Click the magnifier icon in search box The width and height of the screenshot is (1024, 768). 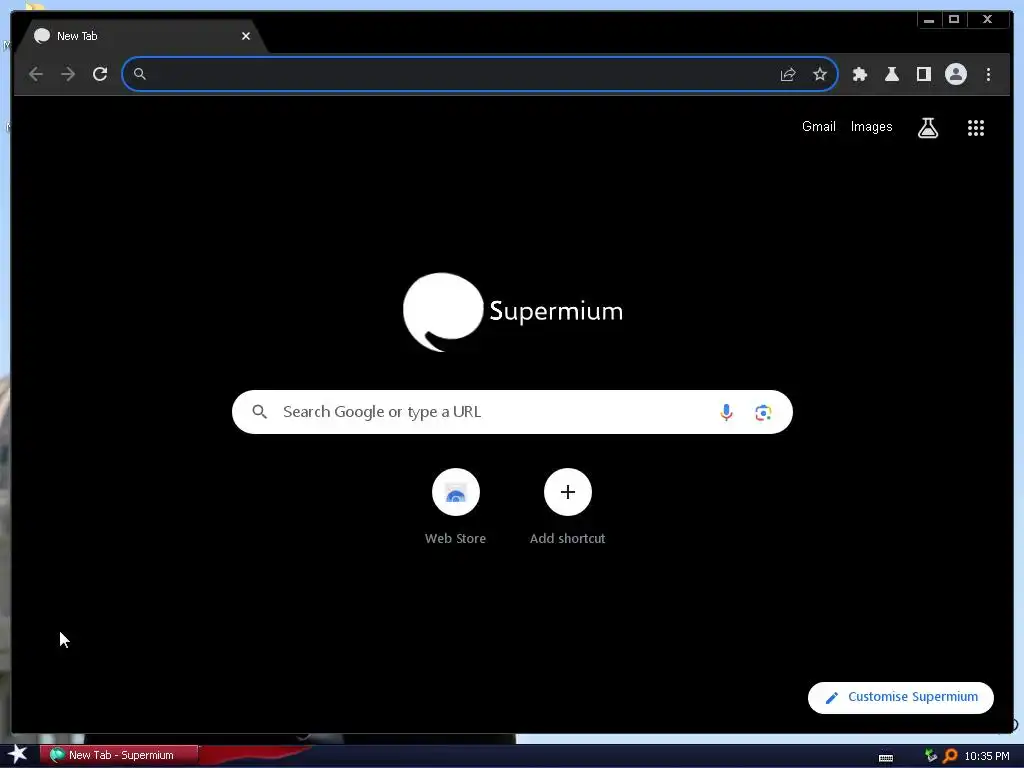coord(259,412)
